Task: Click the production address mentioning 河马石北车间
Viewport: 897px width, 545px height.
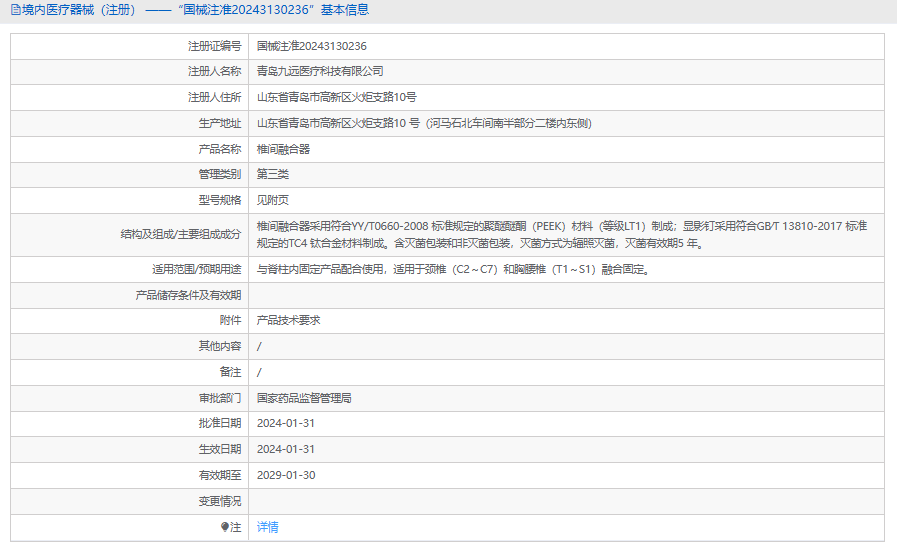Action: coord(424,123)
